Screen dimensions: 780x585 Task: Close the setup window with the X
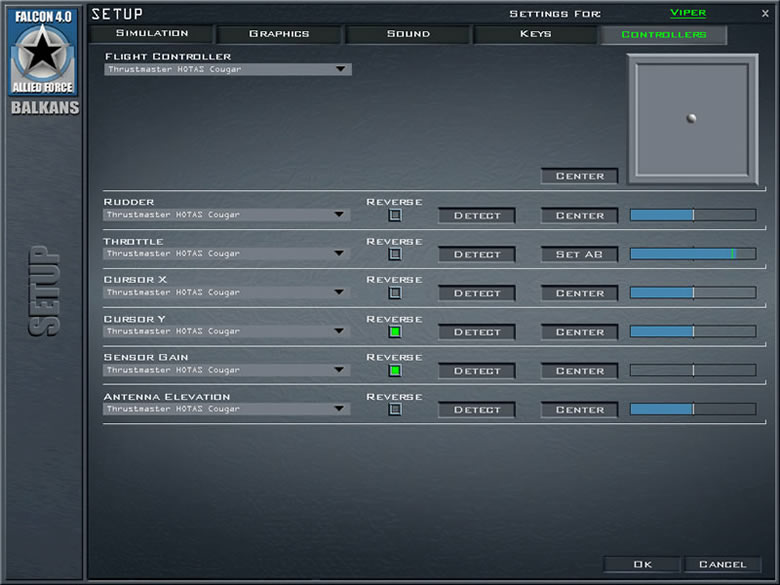[x=765, y=13]
